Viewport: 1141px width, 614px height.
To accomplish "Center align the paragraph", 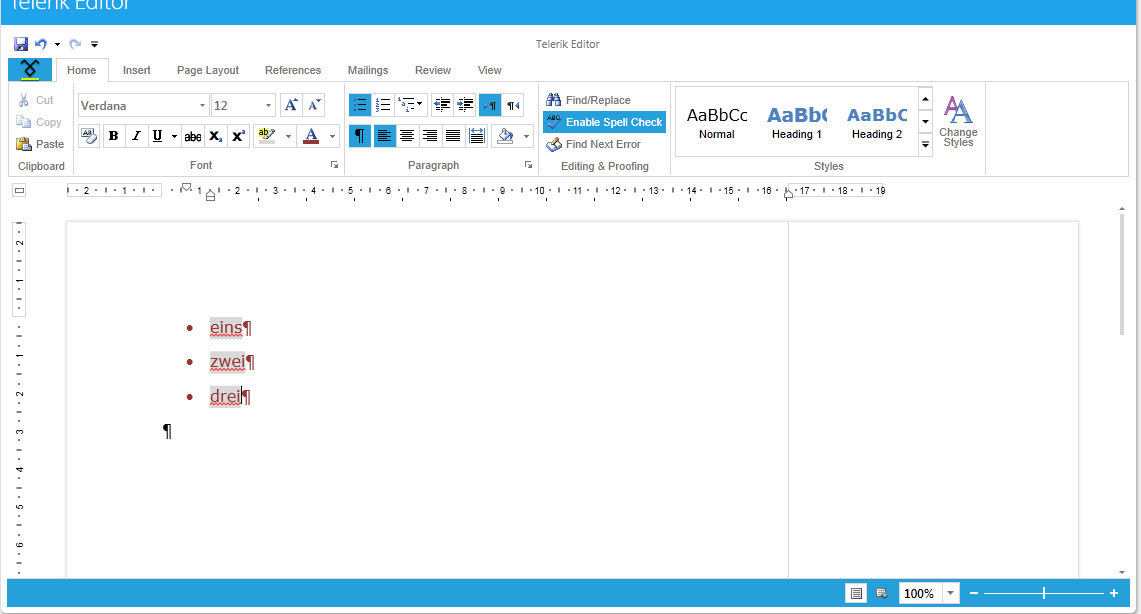I will (407, 136).
